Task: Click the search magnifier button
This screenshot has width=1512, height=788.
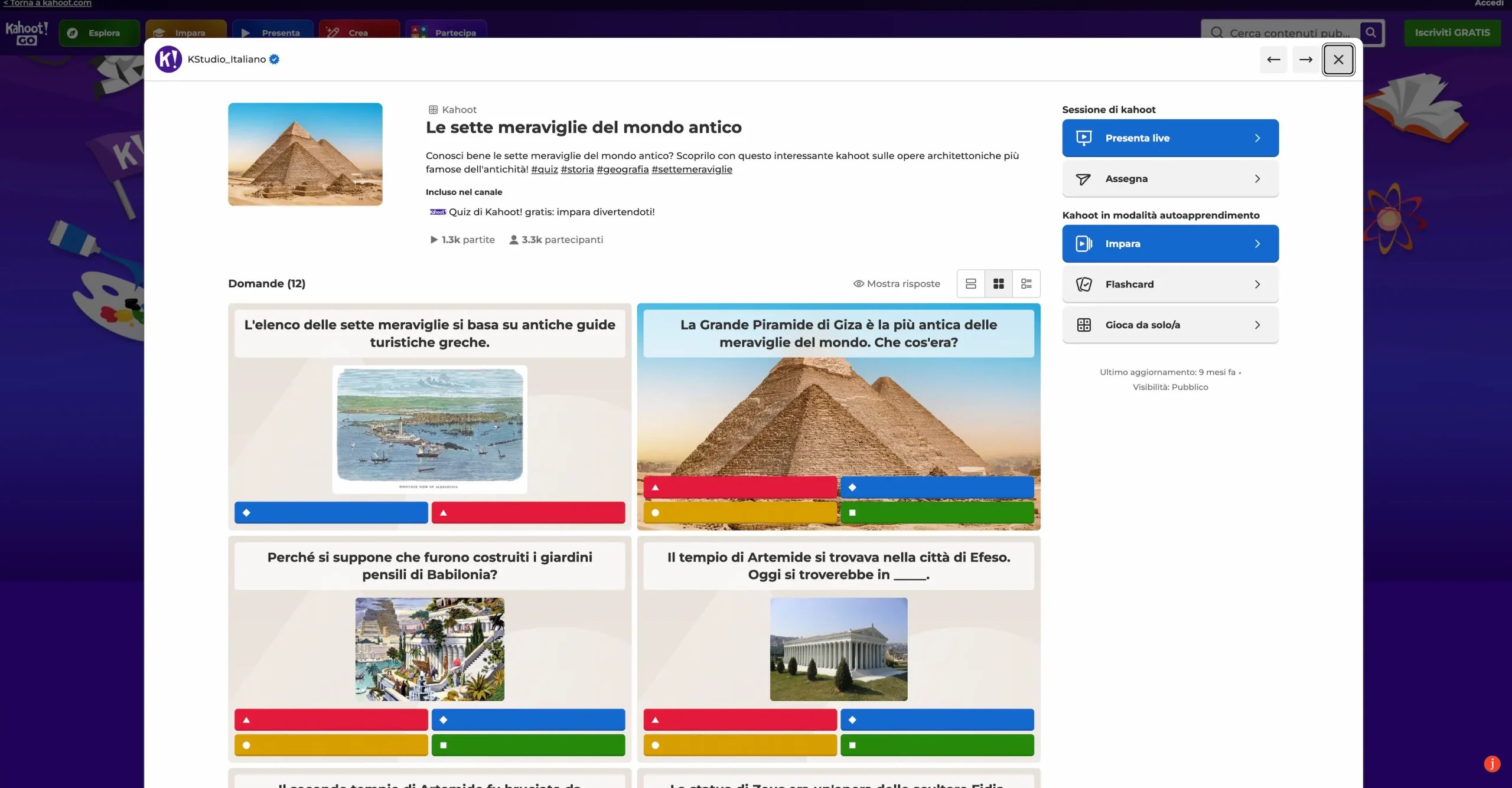Action: (x=1371, y=32)
